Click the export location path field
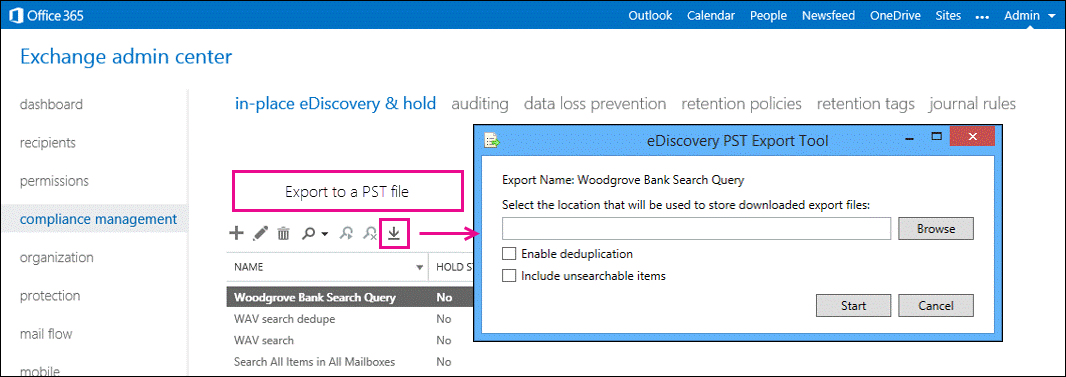Viewport: 1066px width, 377px height. 697,229
